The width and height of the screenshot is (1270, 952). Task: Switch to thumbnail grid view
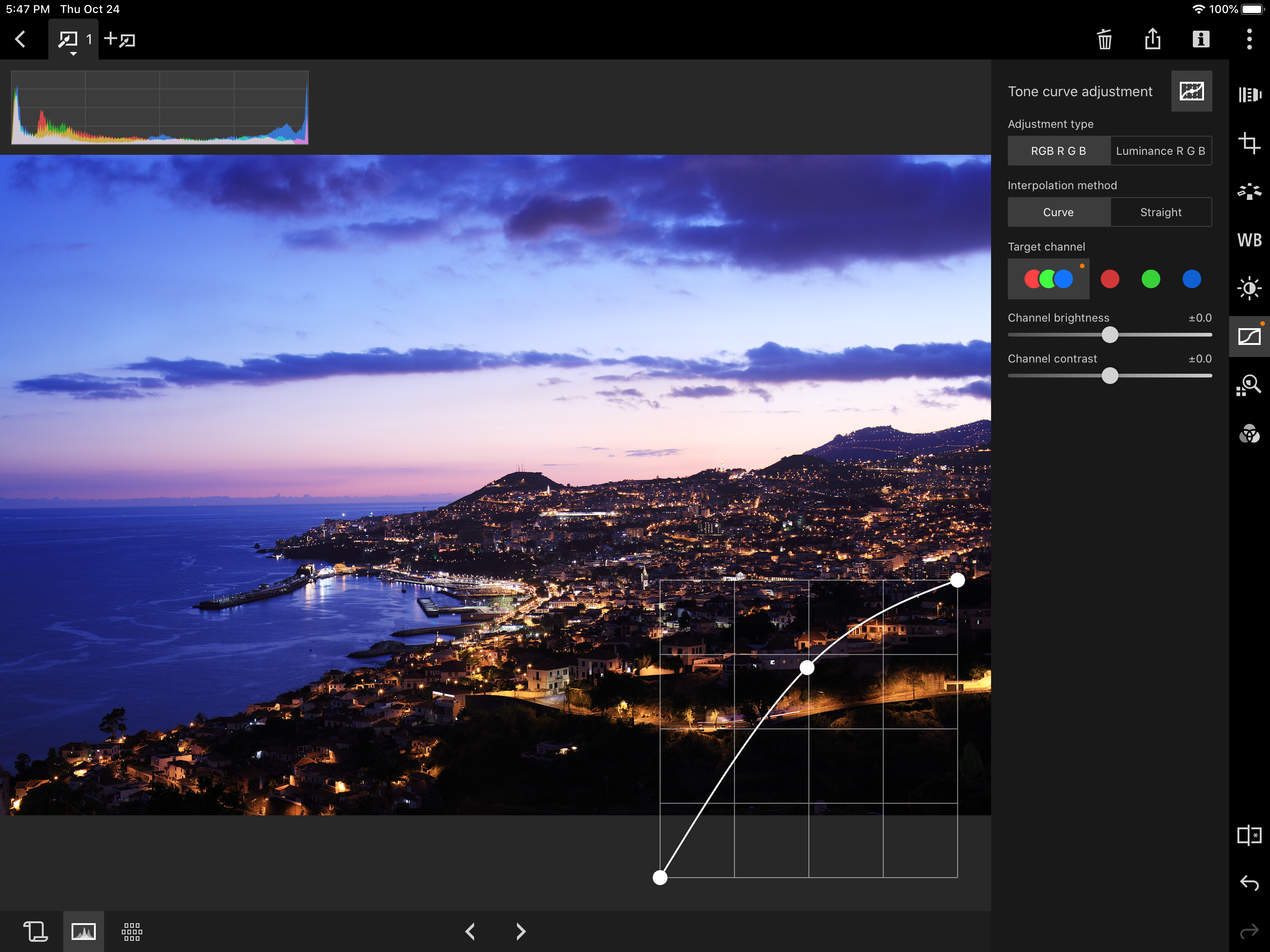(132, 932)
